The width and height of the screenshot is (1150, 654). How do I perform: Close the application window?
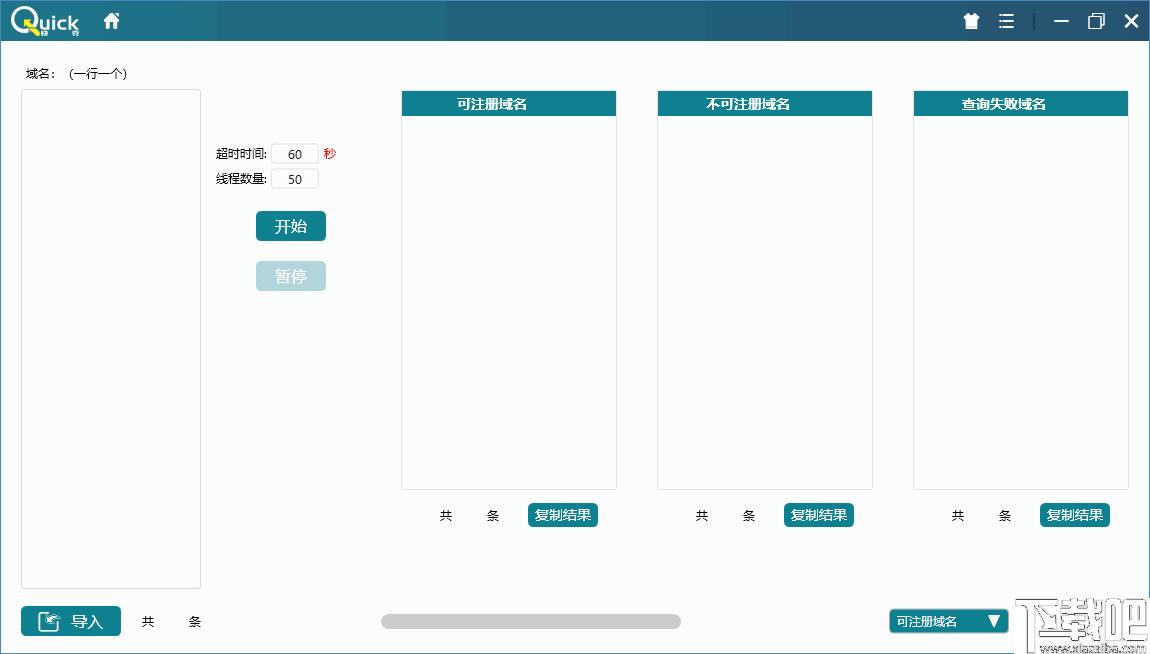[x=1131, y=21]
